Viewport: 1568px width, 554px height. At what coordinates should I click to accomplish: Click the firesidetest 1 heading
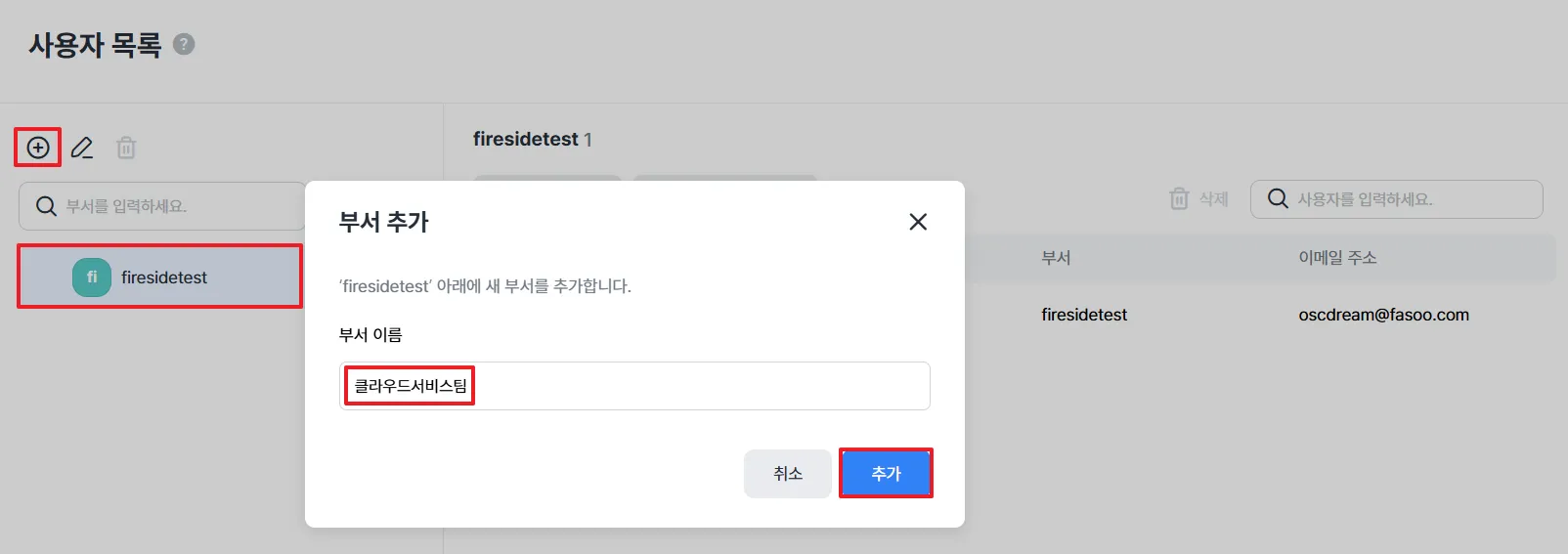click(x=533, y=139)
